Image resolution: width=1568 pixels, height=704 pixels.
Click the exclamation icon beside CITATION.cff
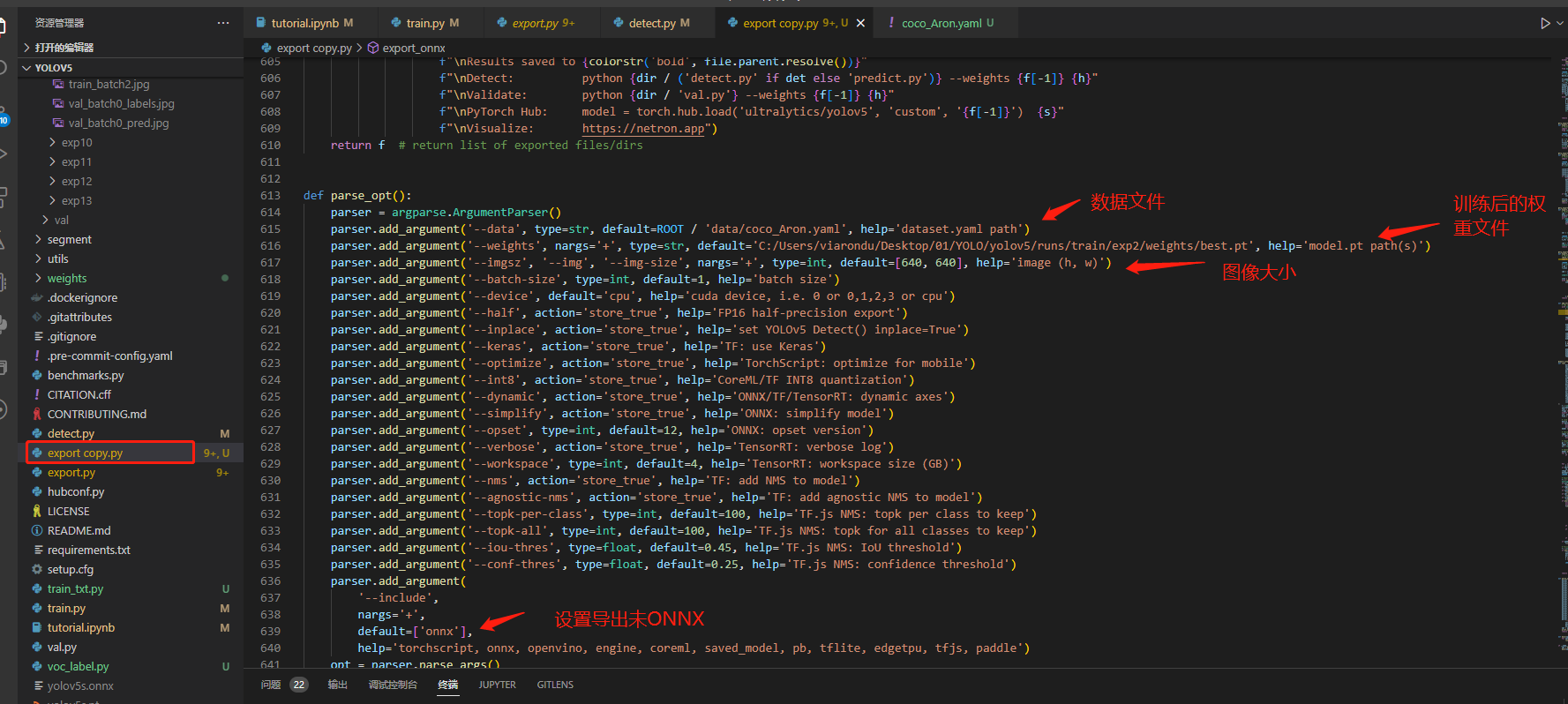[37, 394]
